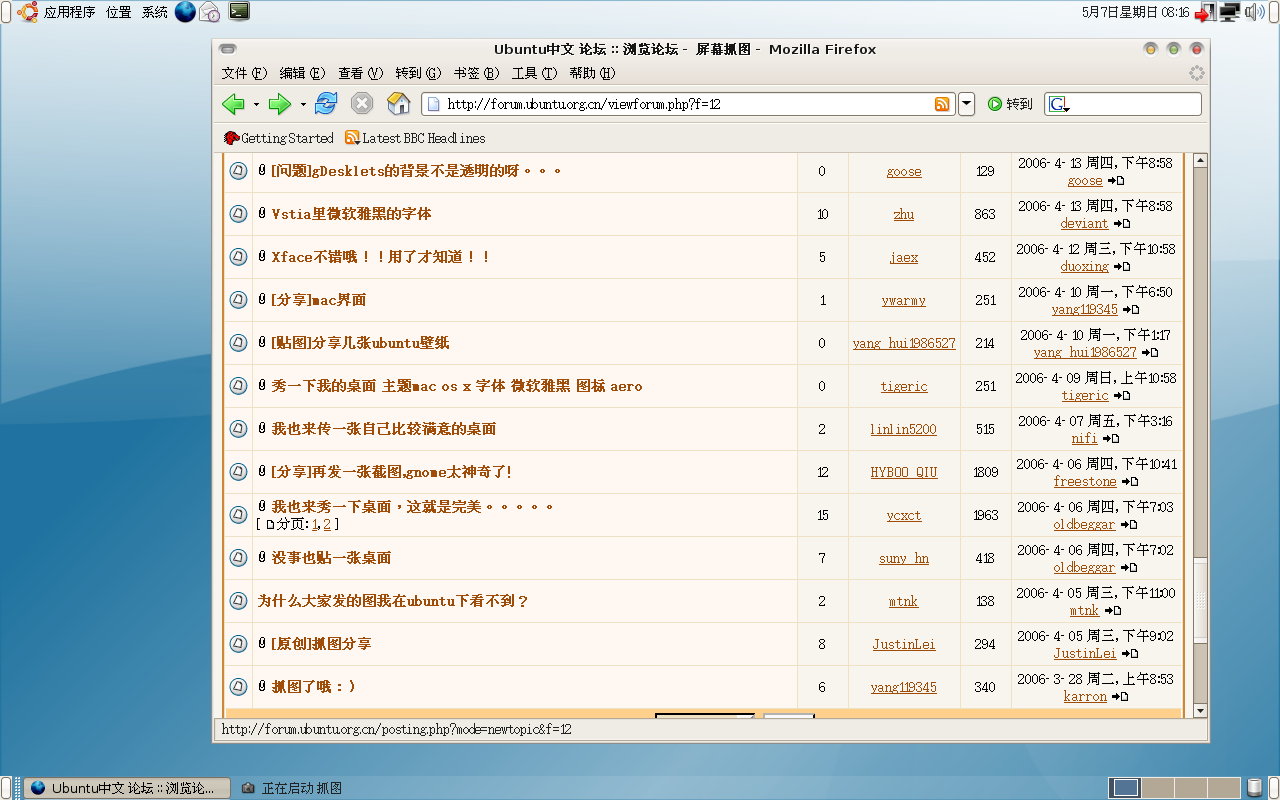Click the network monitor icon in tray
Viewport: 1280px width, 800px height.
click(1229, 12)
